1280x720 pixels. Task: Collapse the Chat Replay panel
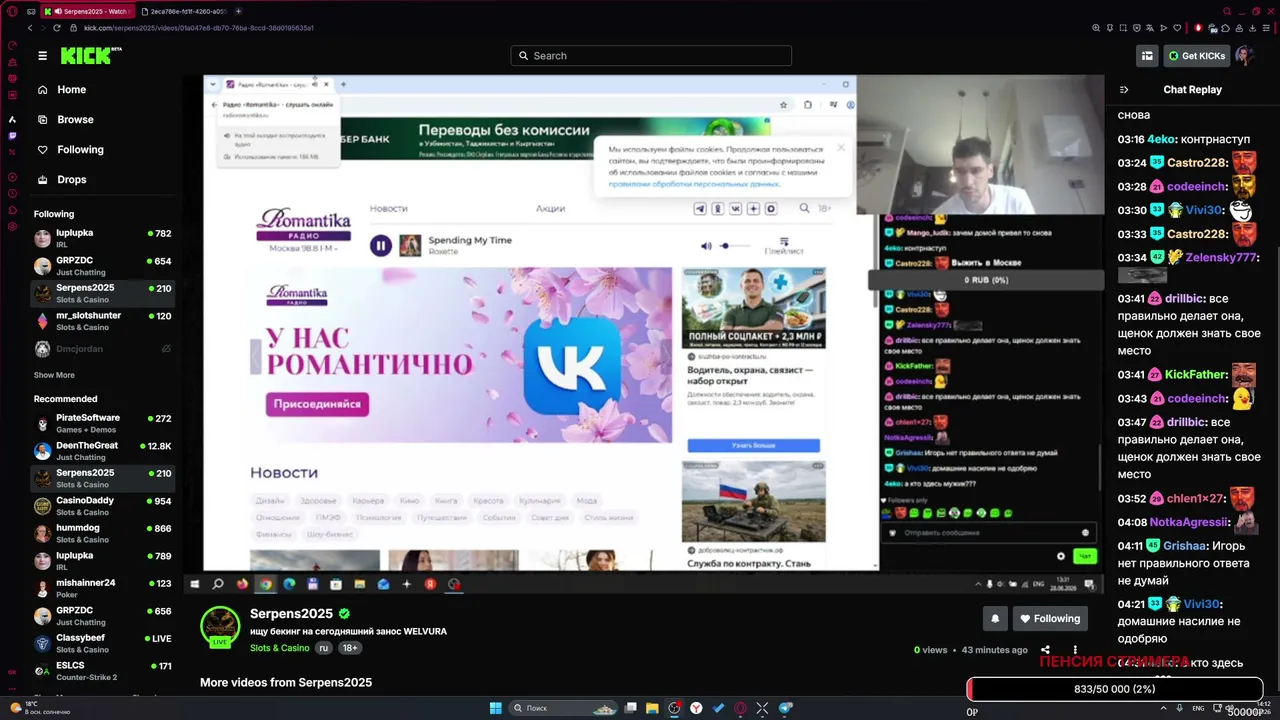(x=1124, y=90)
